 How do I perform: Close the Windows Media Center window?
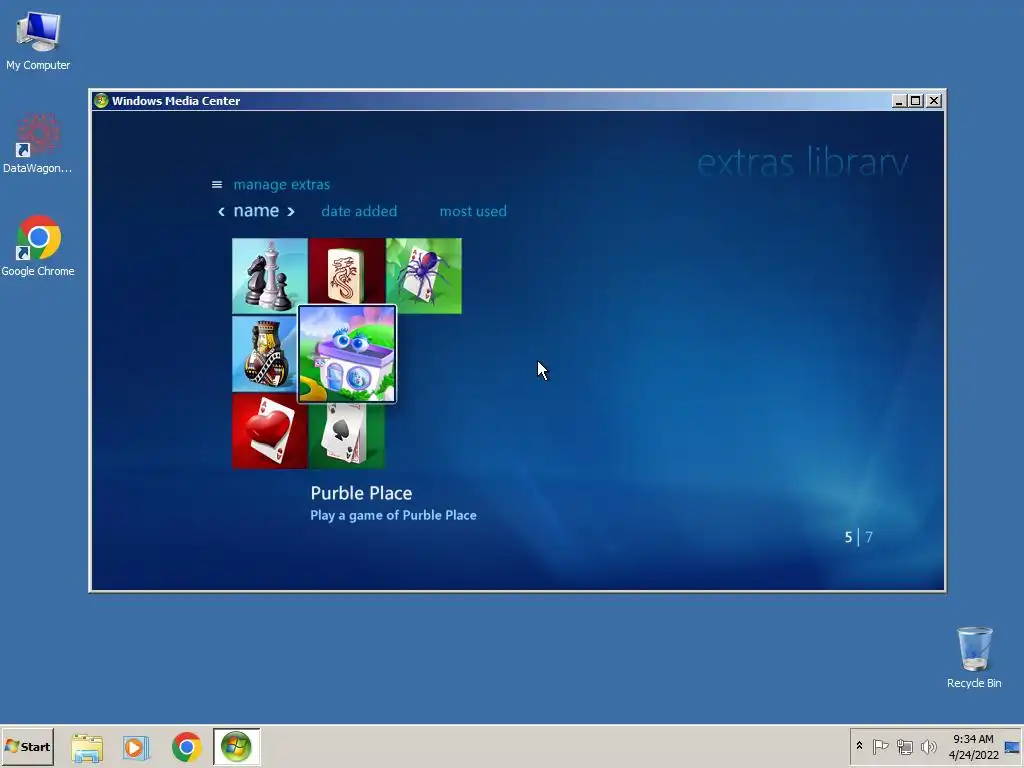click(x=934, y=101)
